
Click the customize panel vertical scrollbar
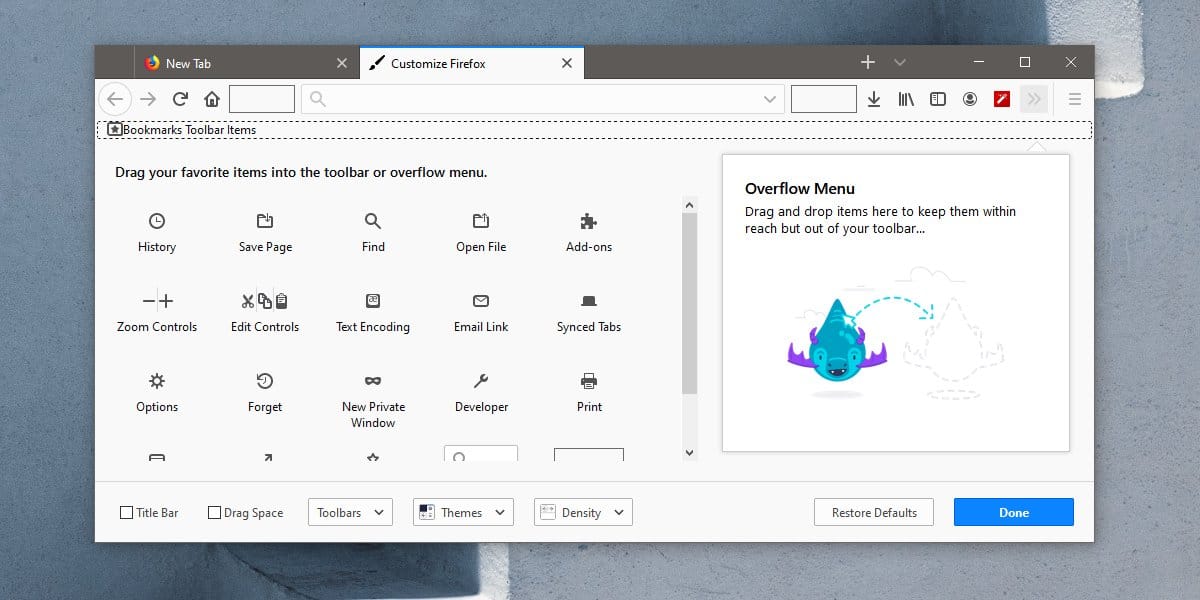(x=689, y=302)
